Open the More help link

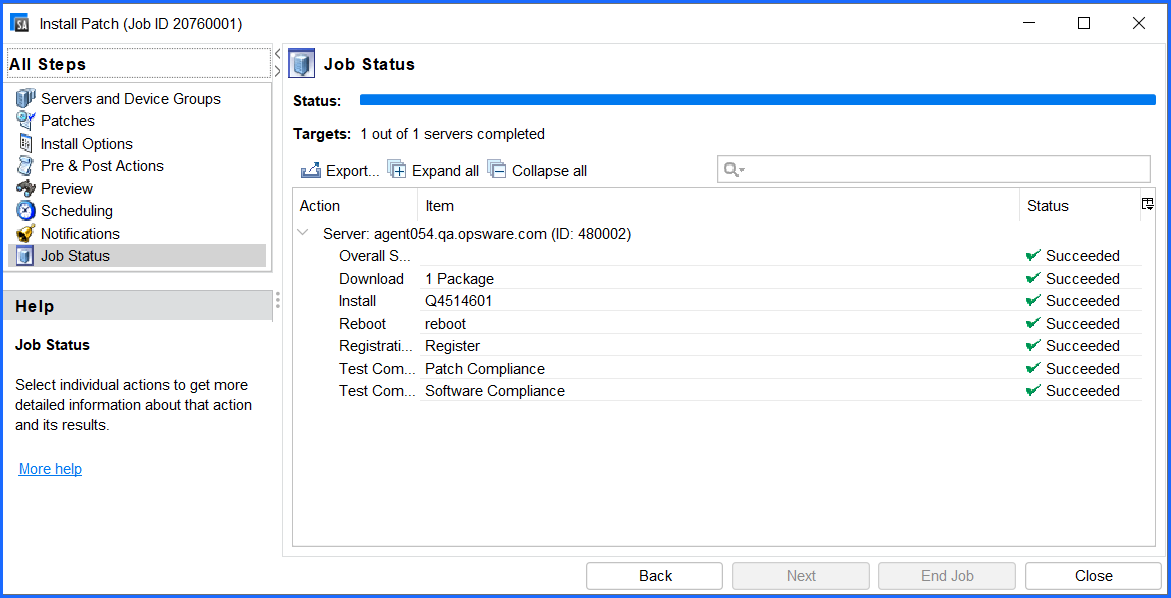pos(50,469)
